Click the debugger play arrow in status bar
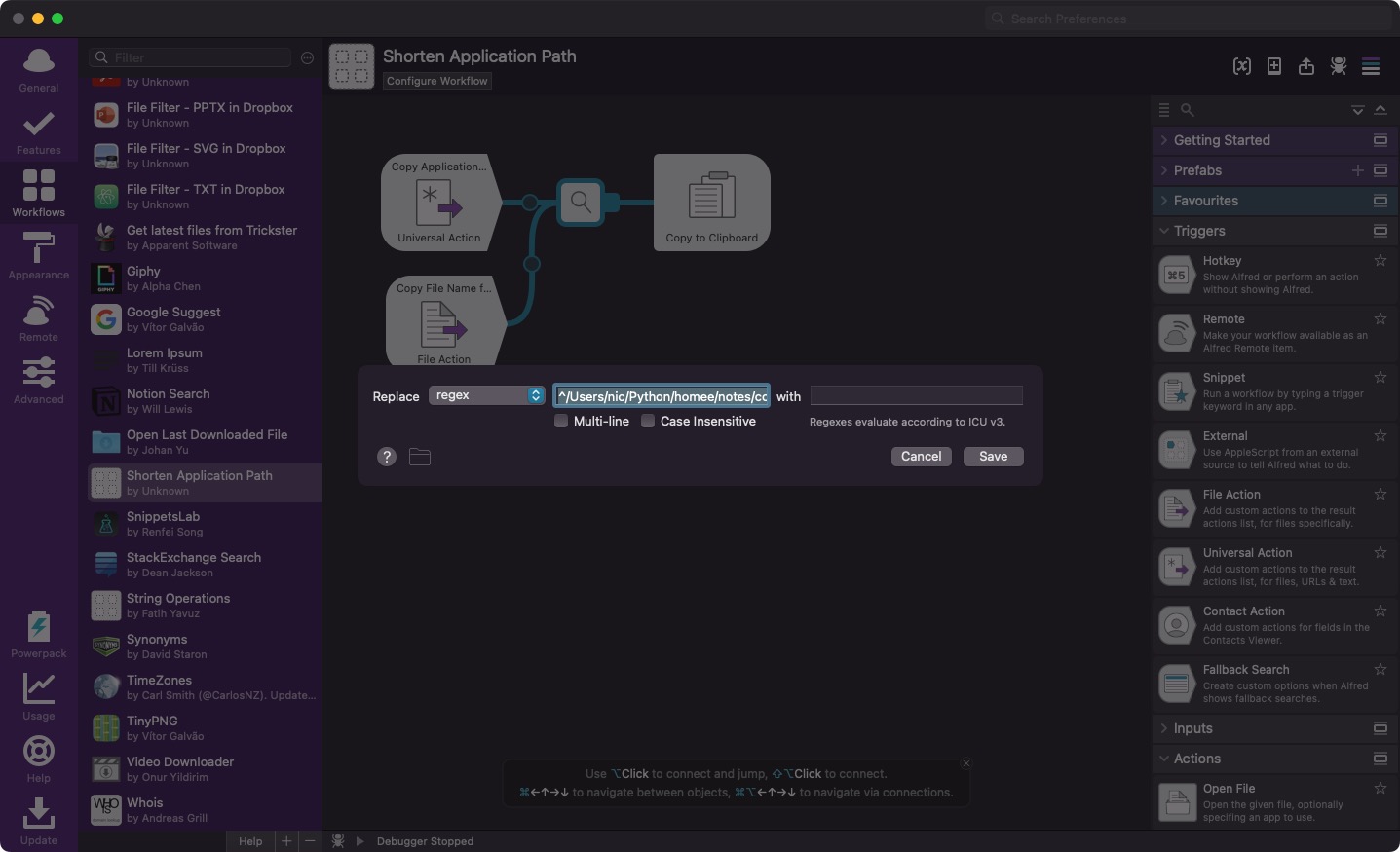Image resolution: width=1400 pixels, height=852 pixels. (x=359, y=841)
